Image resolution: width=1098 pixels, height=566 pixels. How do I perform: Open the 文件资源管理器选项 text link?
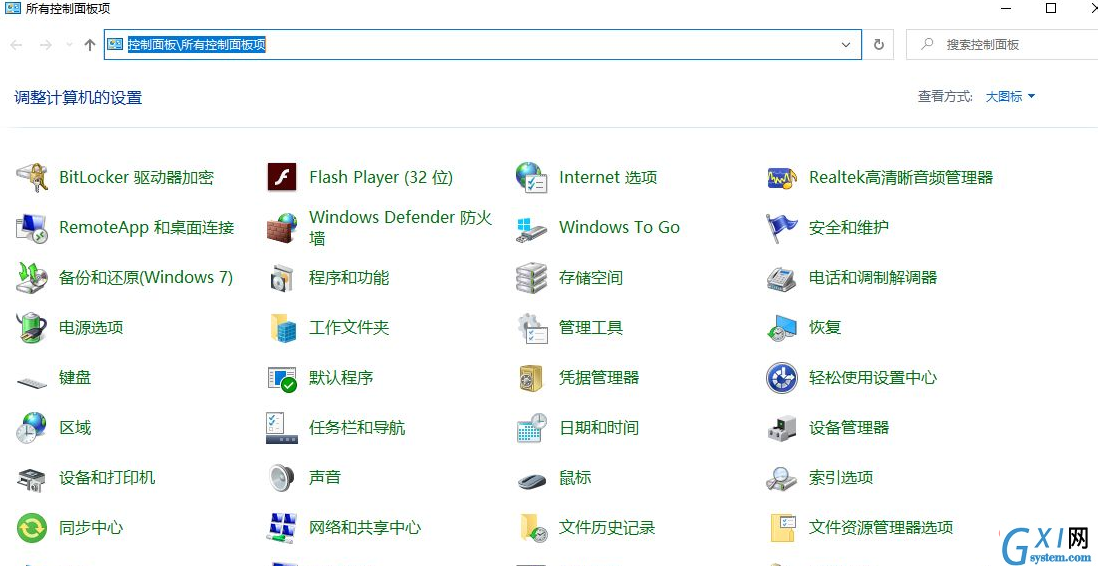[x=881, y=528]
